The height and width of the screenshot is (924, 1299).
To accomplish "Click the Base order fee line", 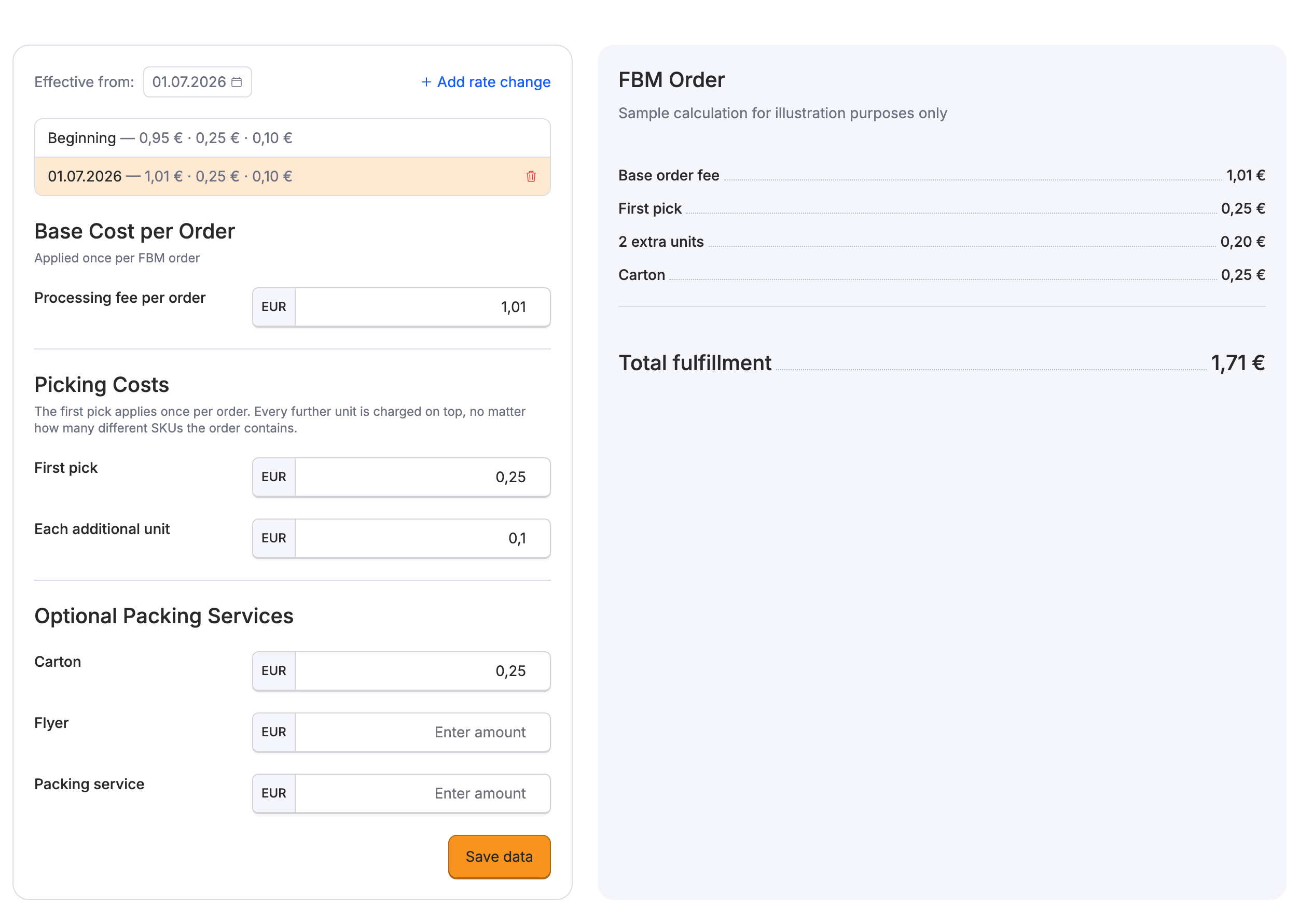I will (942, 175).
